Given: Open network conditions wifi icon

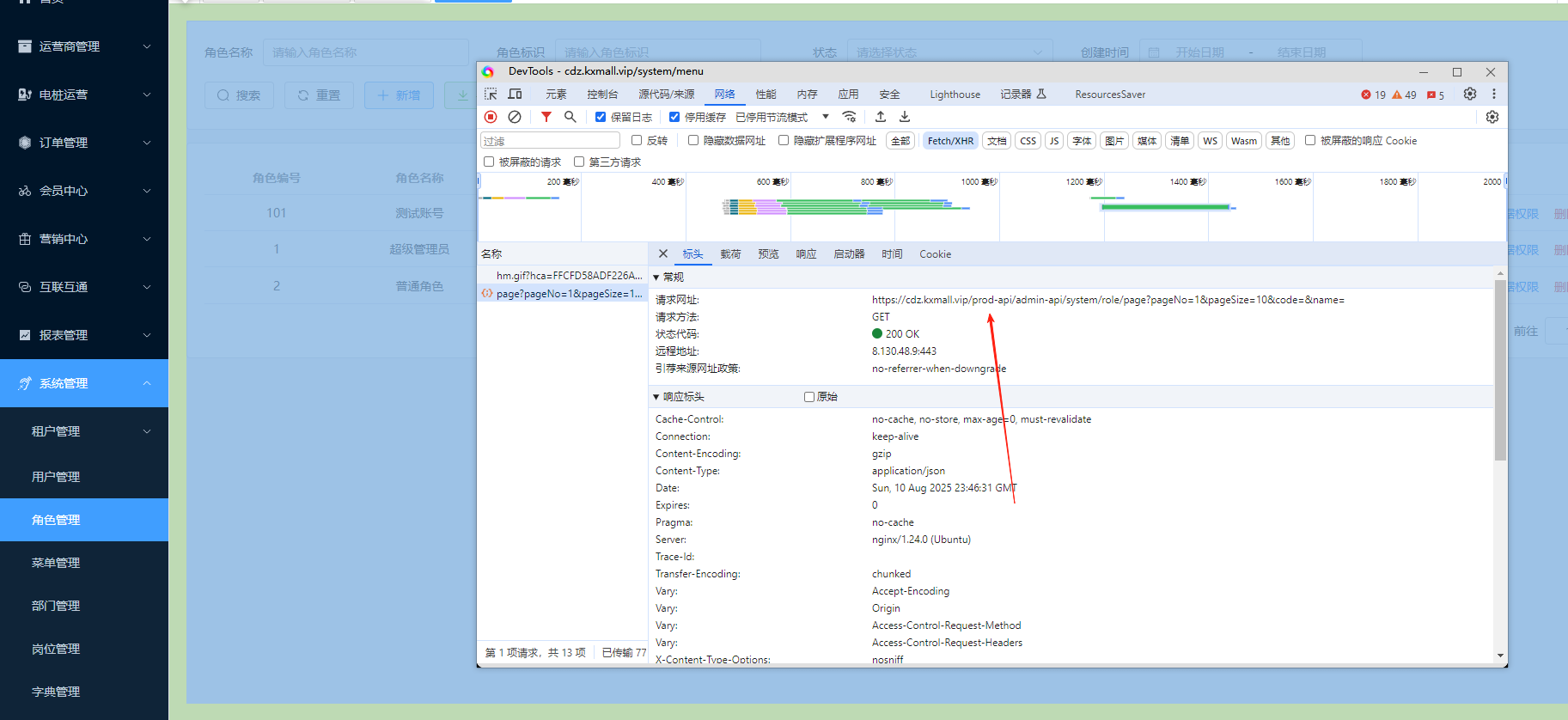Looking at the screenshot, I should point(849,117).
